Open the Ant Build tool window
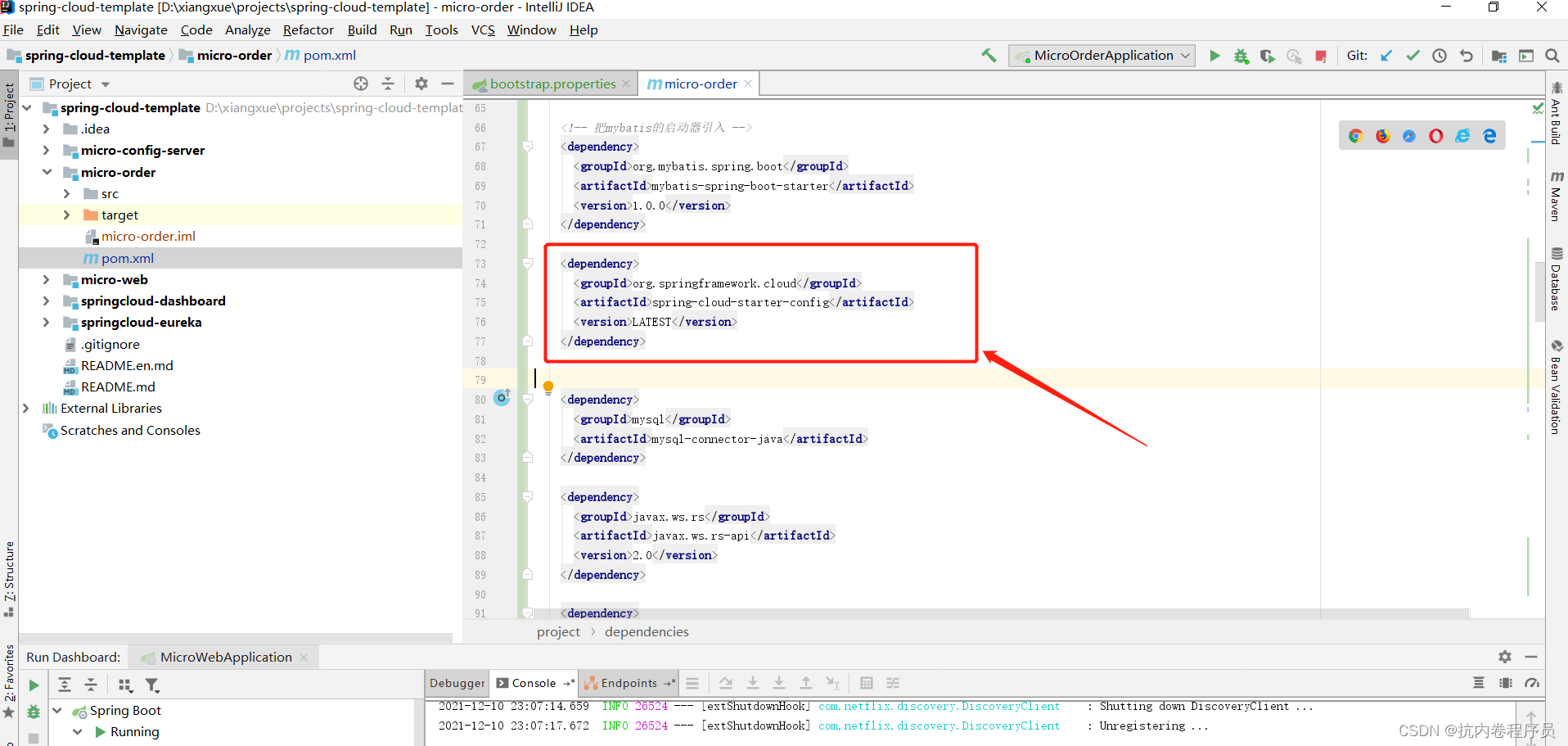The width and height of the screenshot is (1568, 746). pyautogui.click(x=1557, y=112)
